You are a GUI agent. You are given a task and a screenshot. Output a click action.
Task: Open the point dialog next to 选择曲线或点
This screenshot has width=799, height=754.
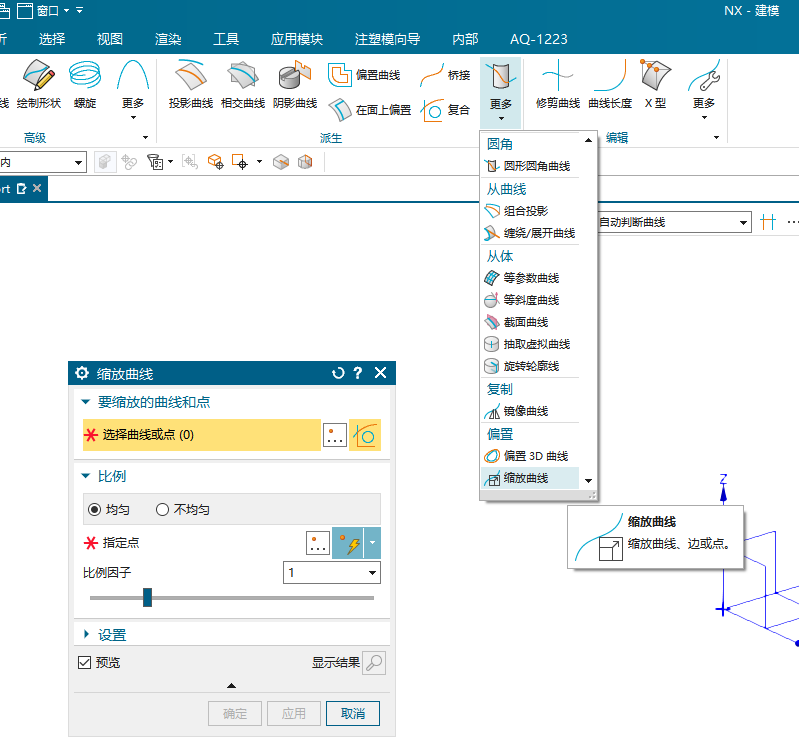[x=335, y=435]
